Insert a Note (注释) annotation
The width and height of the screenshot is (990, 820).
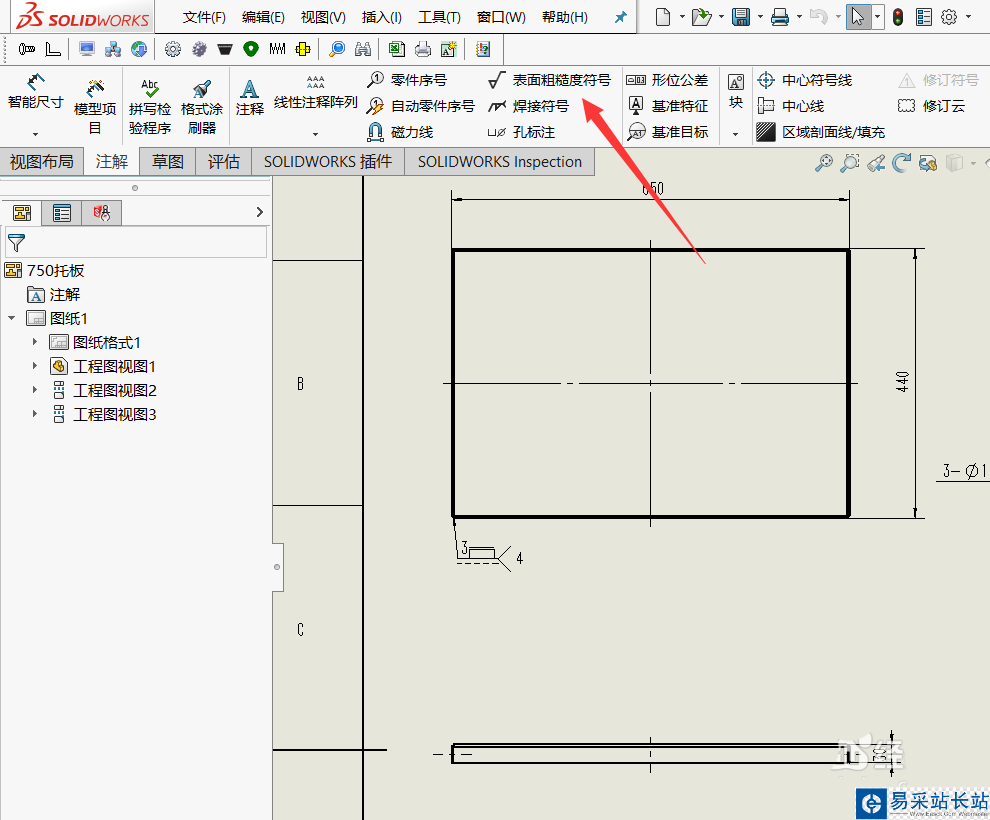pos(249,97)
